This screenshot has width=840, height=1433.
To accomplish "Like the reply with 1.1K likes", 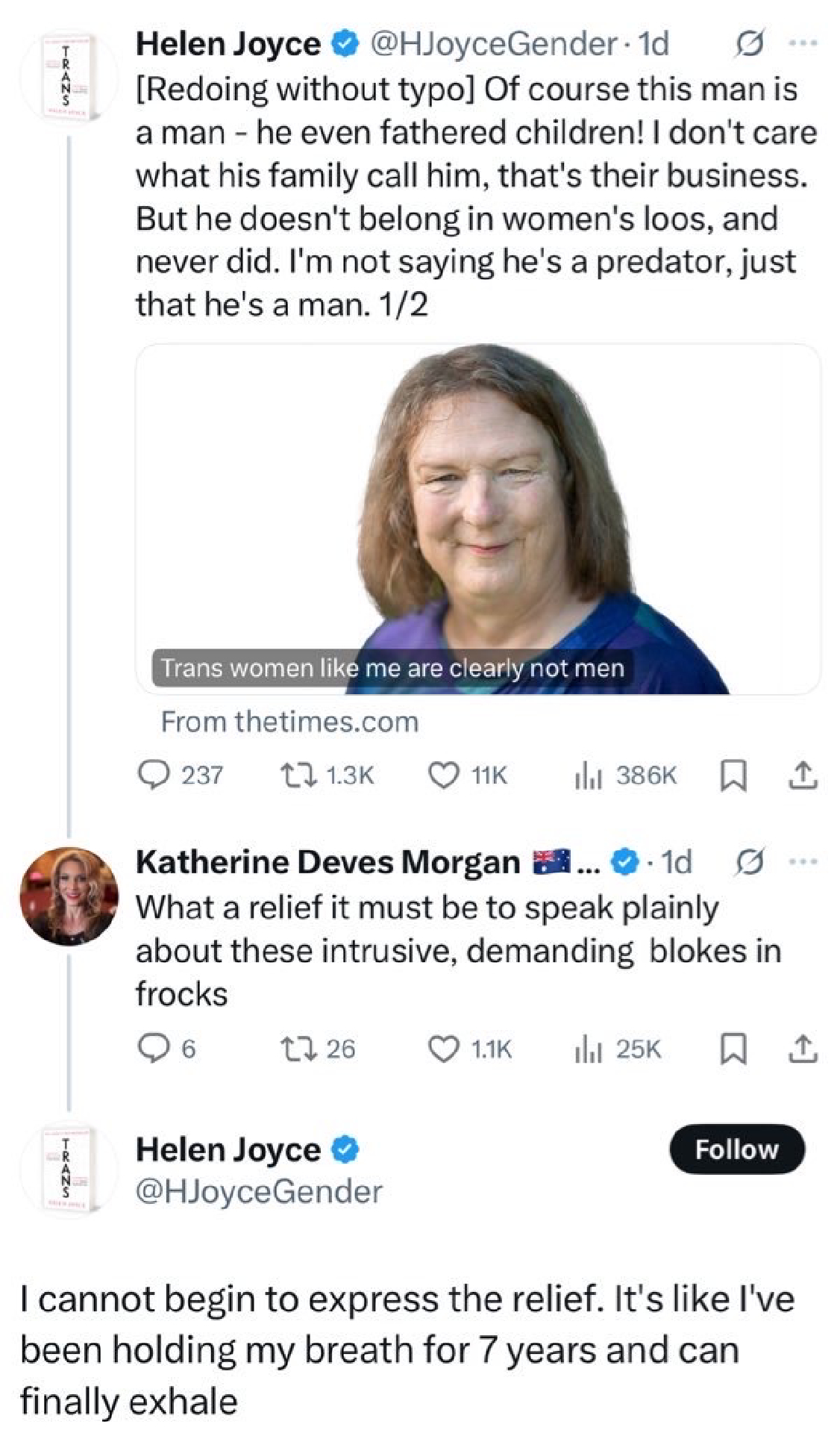I will click(443, 1049).
